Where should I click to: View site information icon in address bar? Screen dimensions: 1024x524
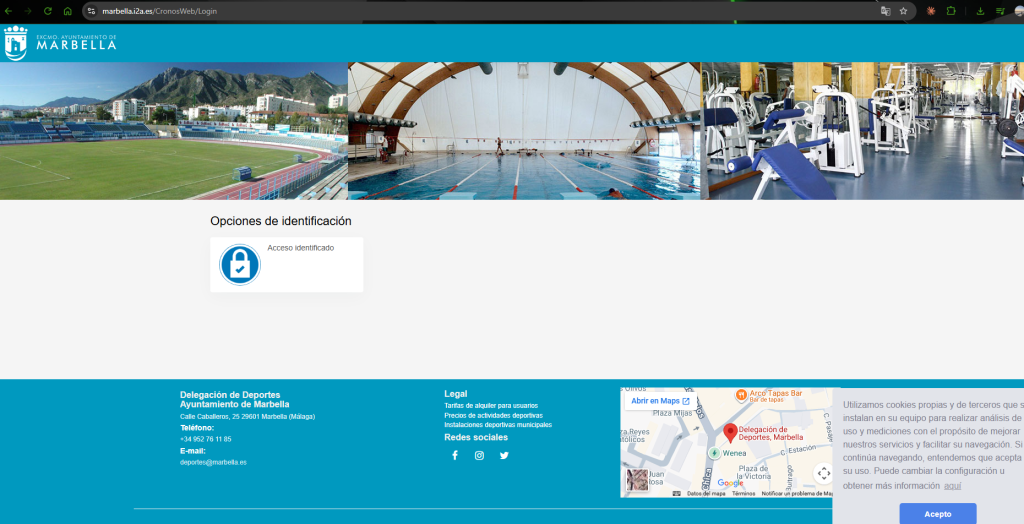[x=91, y=11]
